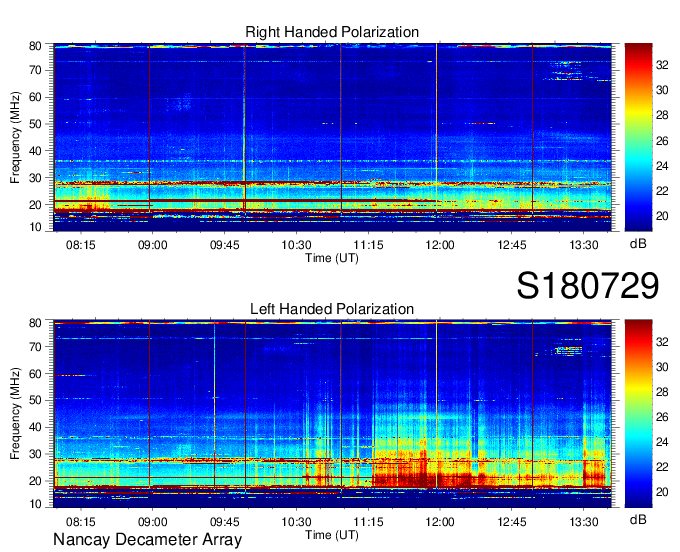Click the 24 value on Right Handed color scale
Viewport: 680px width, 552px height.
click(x=662, y=166)
